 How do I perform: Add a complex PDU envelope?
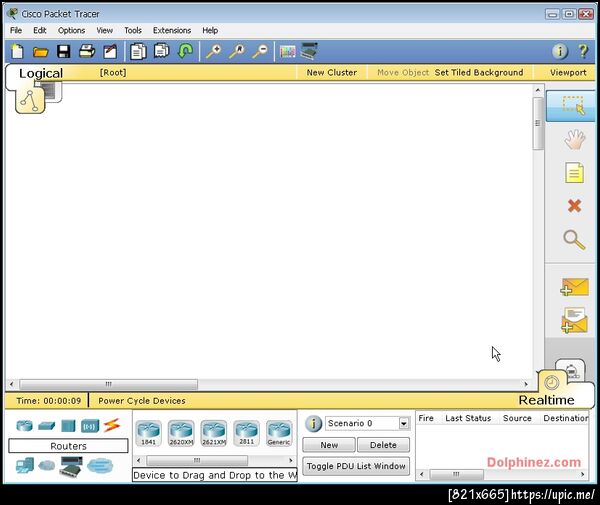click(x=574, y=320)
